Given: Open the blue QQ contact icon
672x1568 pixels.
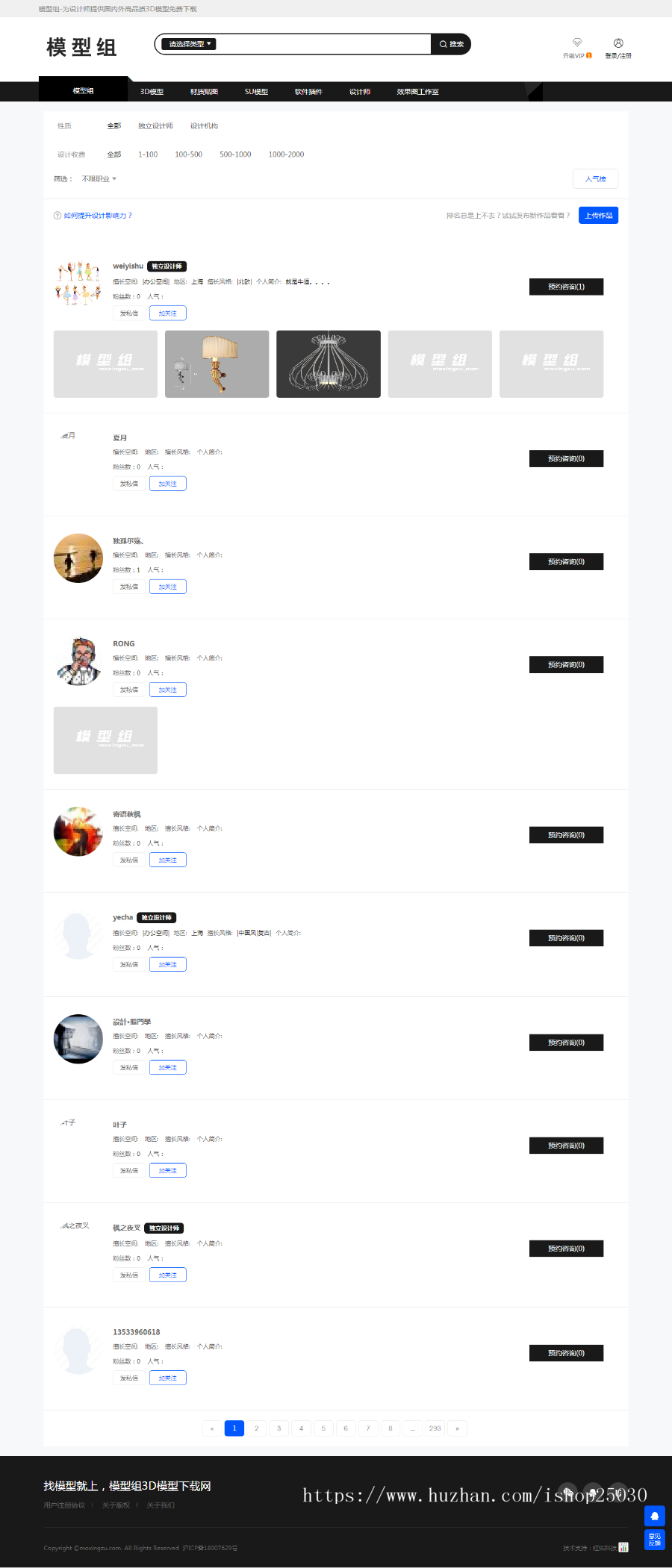Looking at the screenshot, I should 655,1516.
